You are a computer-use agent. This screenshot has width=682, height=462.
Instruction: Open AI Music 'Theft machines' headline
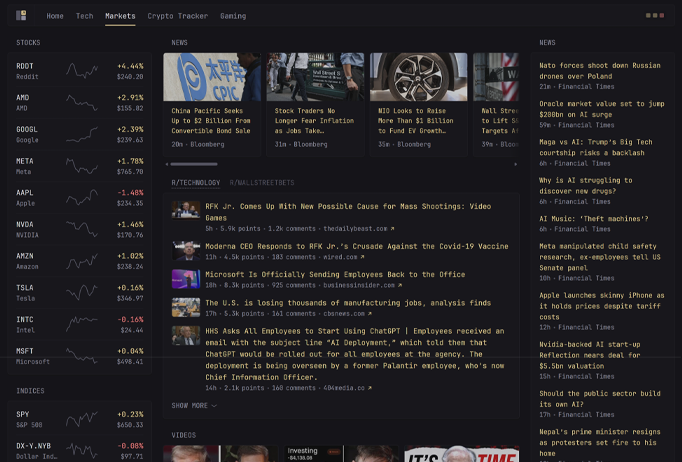pos(594,219)
